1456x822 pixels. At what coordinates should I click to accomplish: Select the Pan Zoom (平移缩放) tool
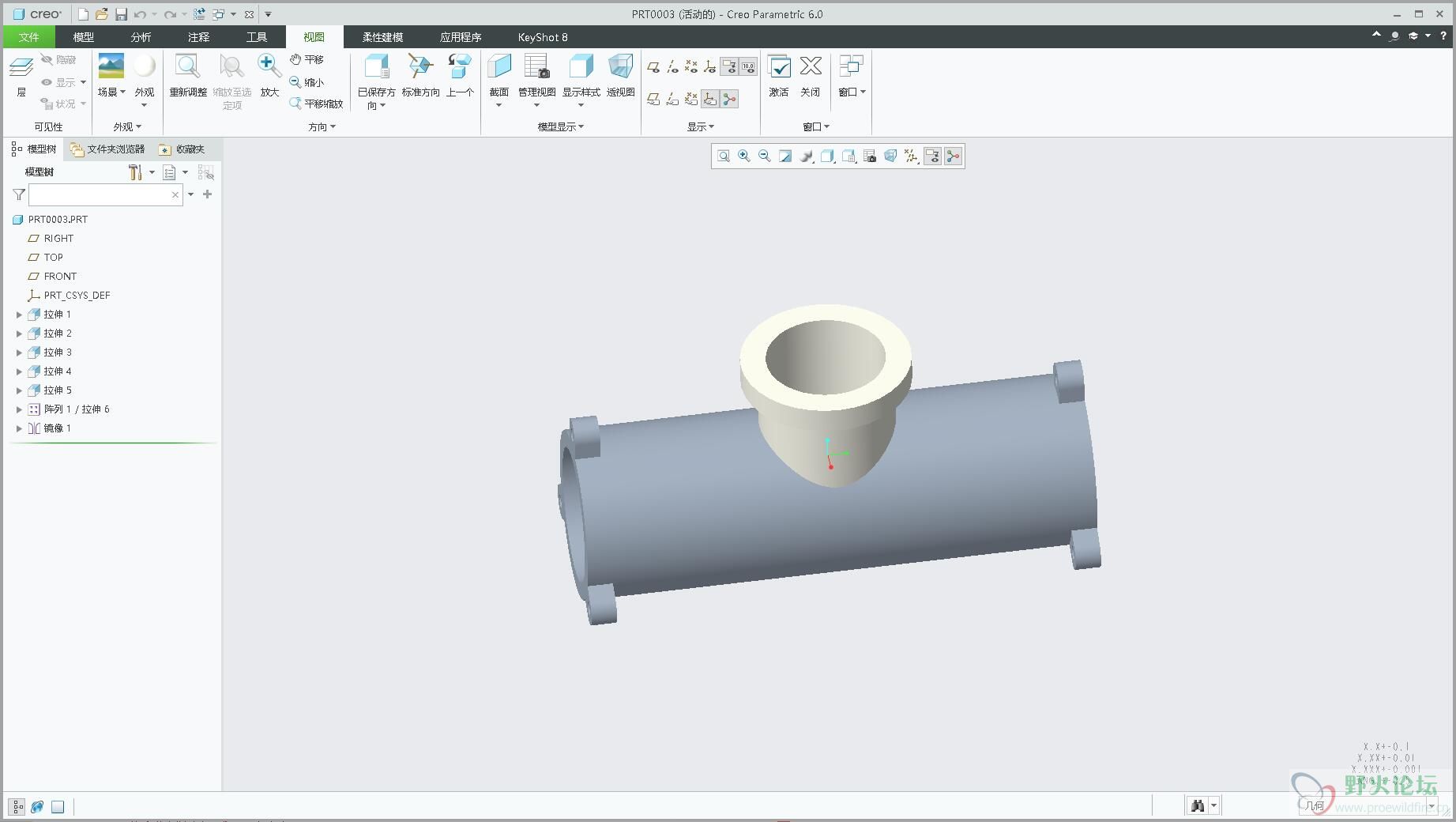point(316,104)
